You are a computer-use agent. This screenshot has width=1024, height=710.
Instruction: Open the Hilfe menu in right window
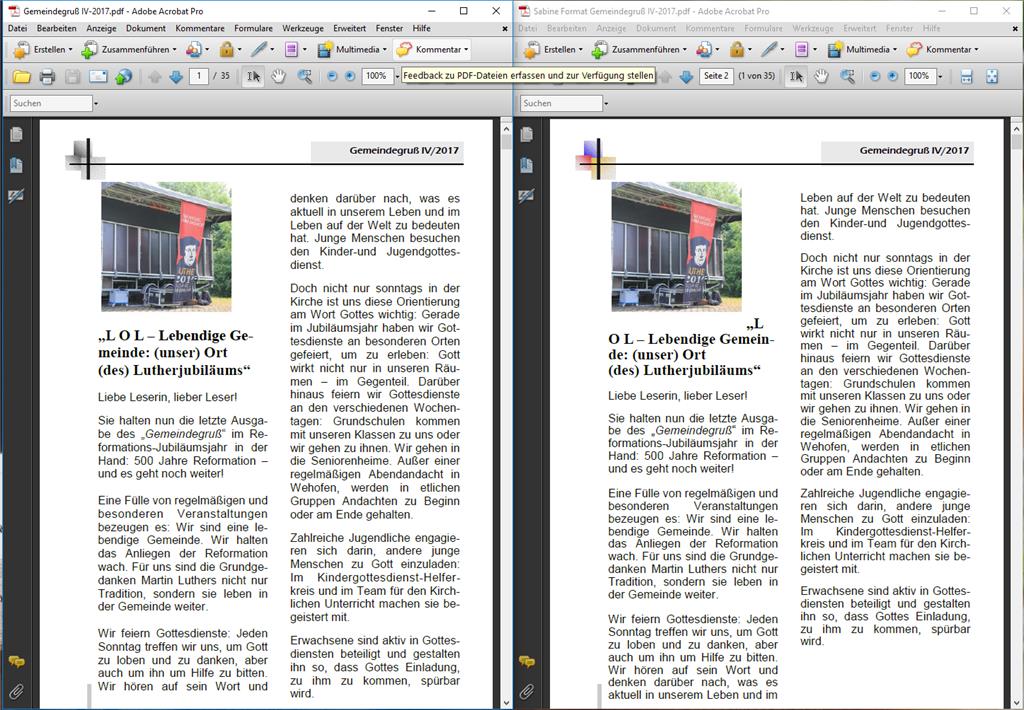[x=932, y=28]
